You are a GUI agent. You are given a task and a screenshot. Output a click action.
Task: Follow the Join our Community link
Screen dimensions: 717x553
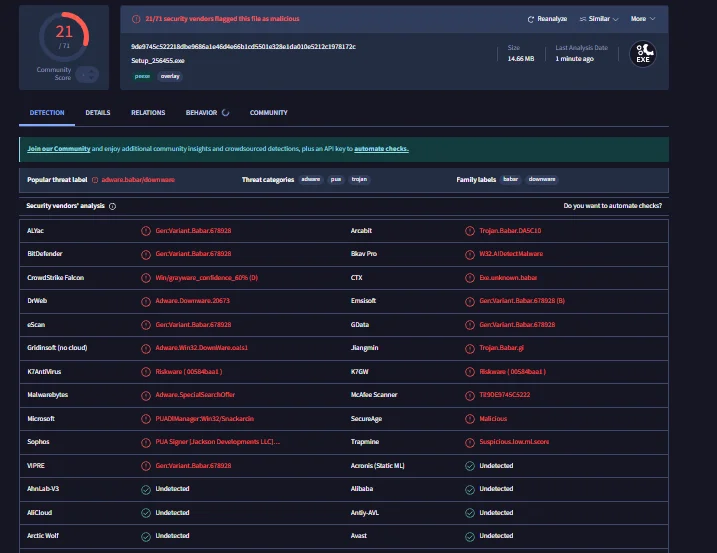point(59,149)
